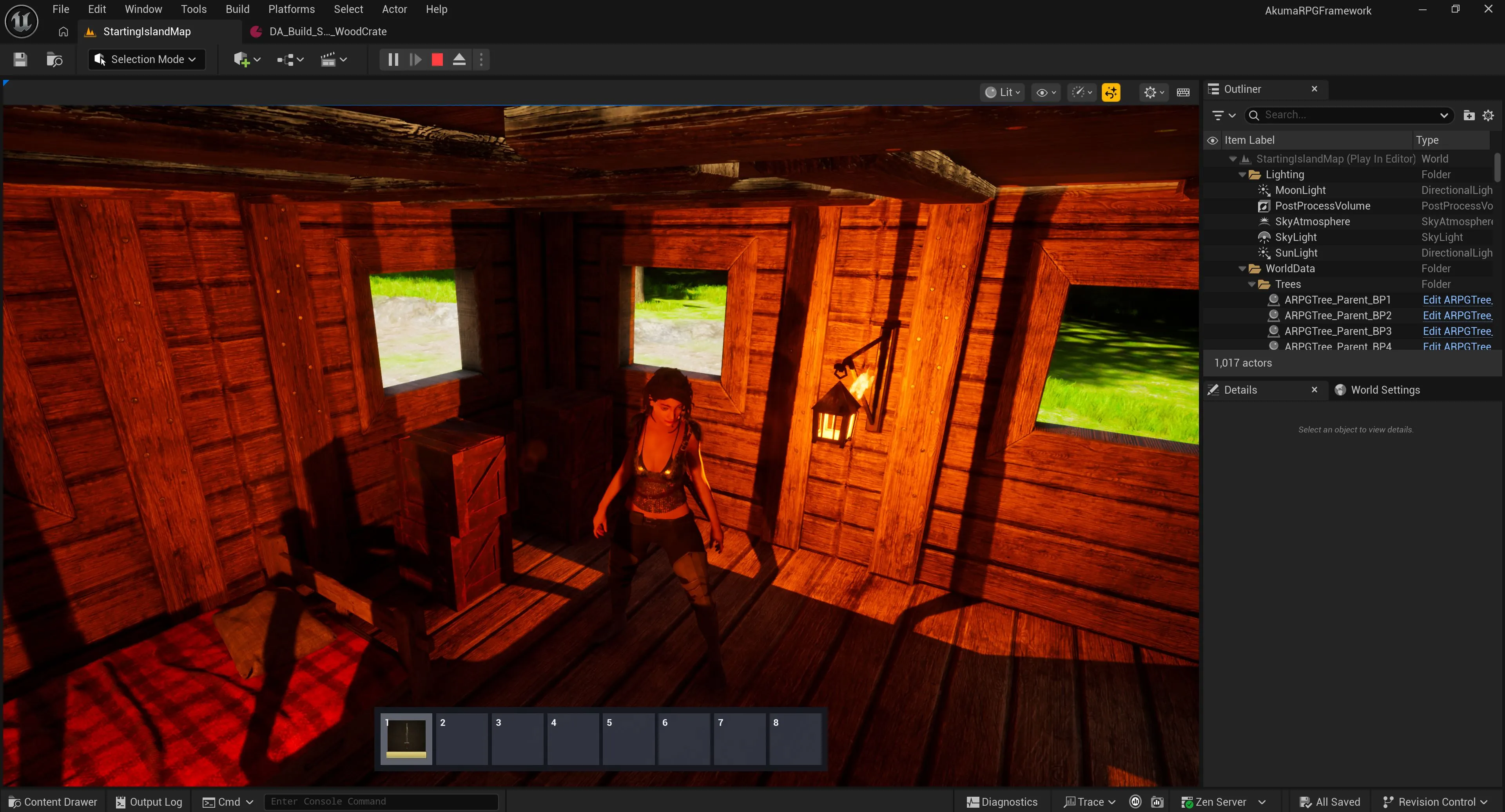Select MoonLight in the Outliner
The height and width of the screenshot is (812, 1505).
pos(1300,190)
